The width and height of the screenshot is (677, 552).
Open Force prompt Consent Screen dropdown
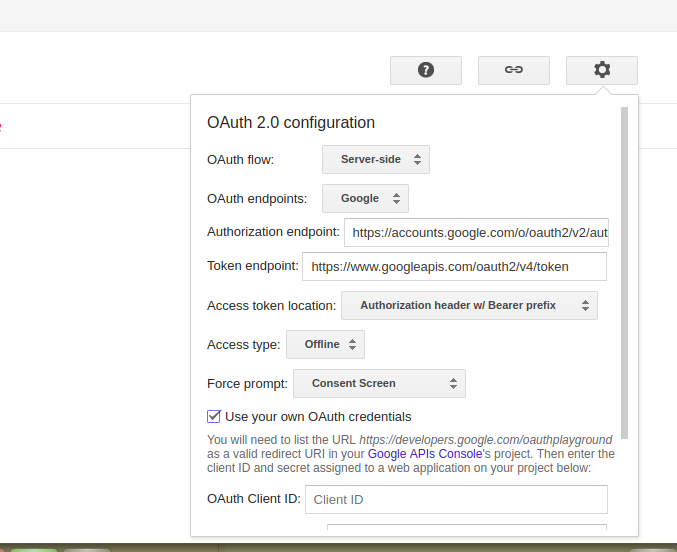point(379,383)
